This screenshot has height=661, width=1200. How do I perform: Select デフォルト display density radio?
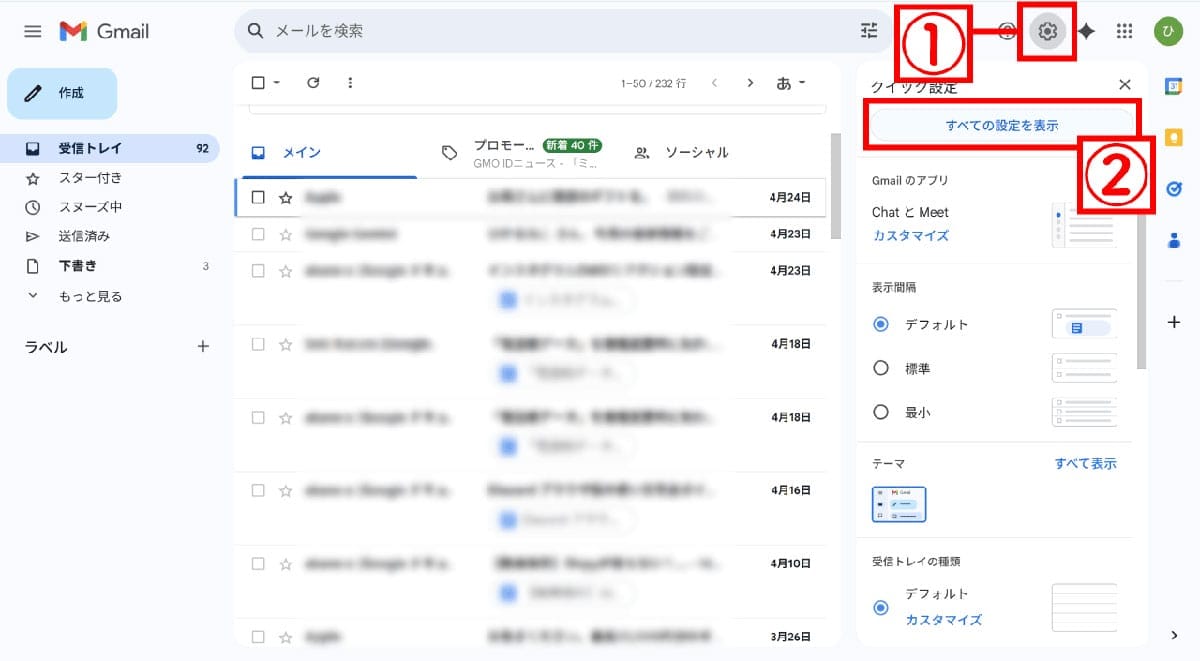pyautogui.click(x=881, y=324)
